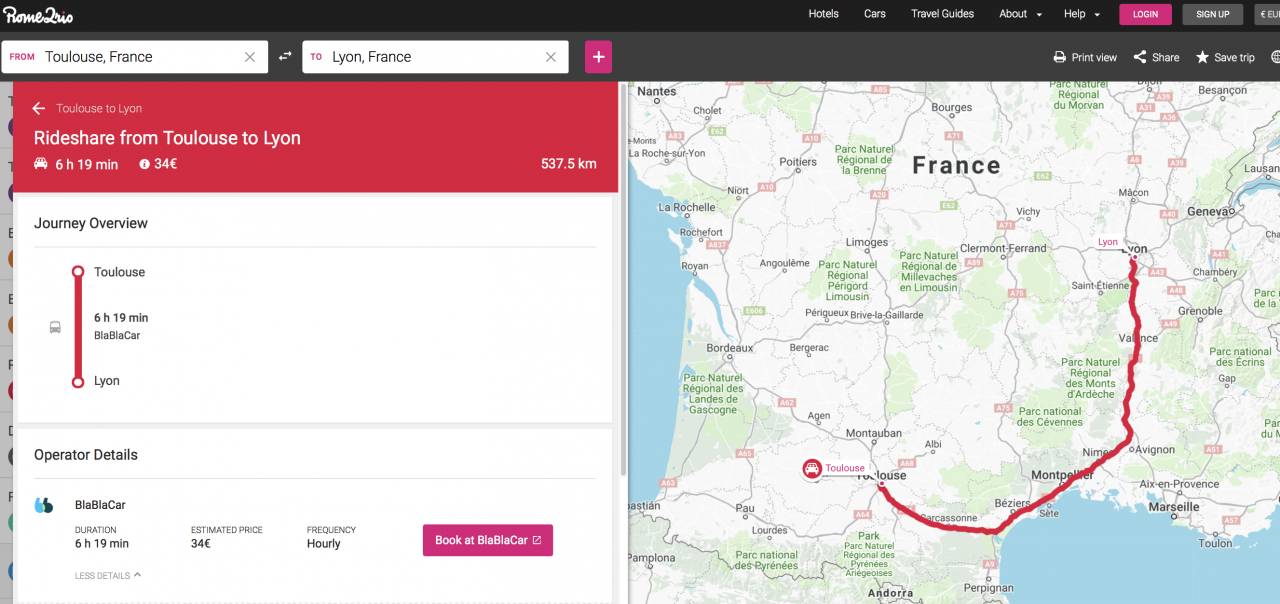Click the vehicle icon in Journey Overview
This screenshot has width=1280, height=604.
[55, 327]
